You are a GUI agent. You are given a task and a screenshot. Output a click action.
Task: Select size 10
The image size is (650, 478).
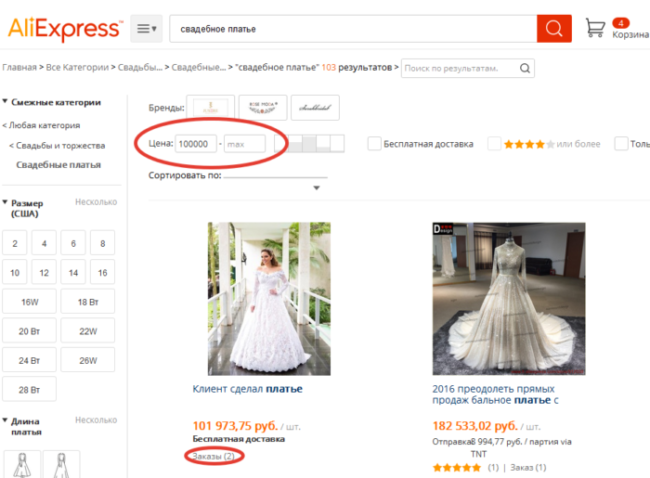pos(15,272)
